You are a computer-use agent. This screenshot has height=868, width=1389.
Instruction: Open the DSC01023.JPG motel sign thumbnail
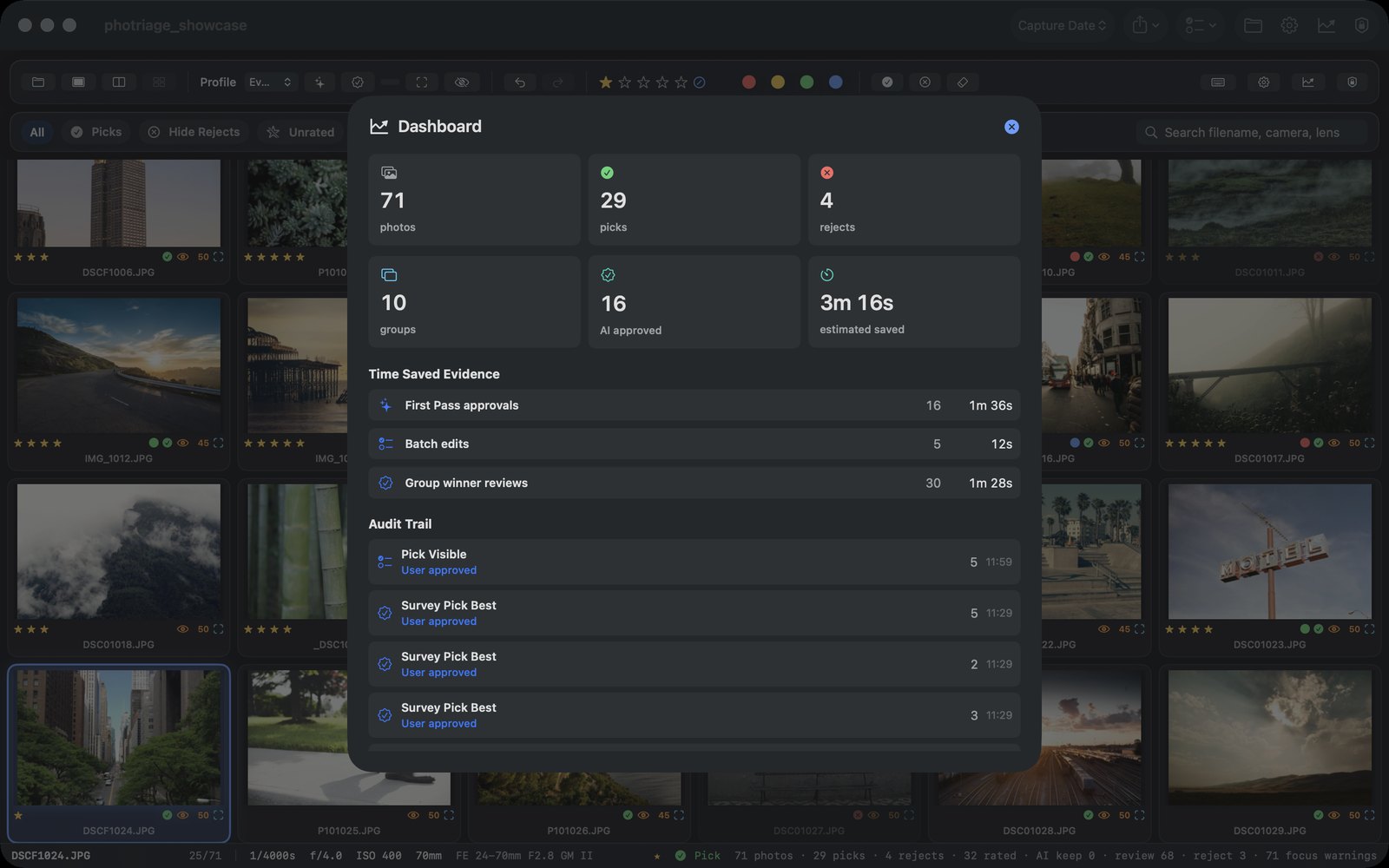pos(1270,551)
